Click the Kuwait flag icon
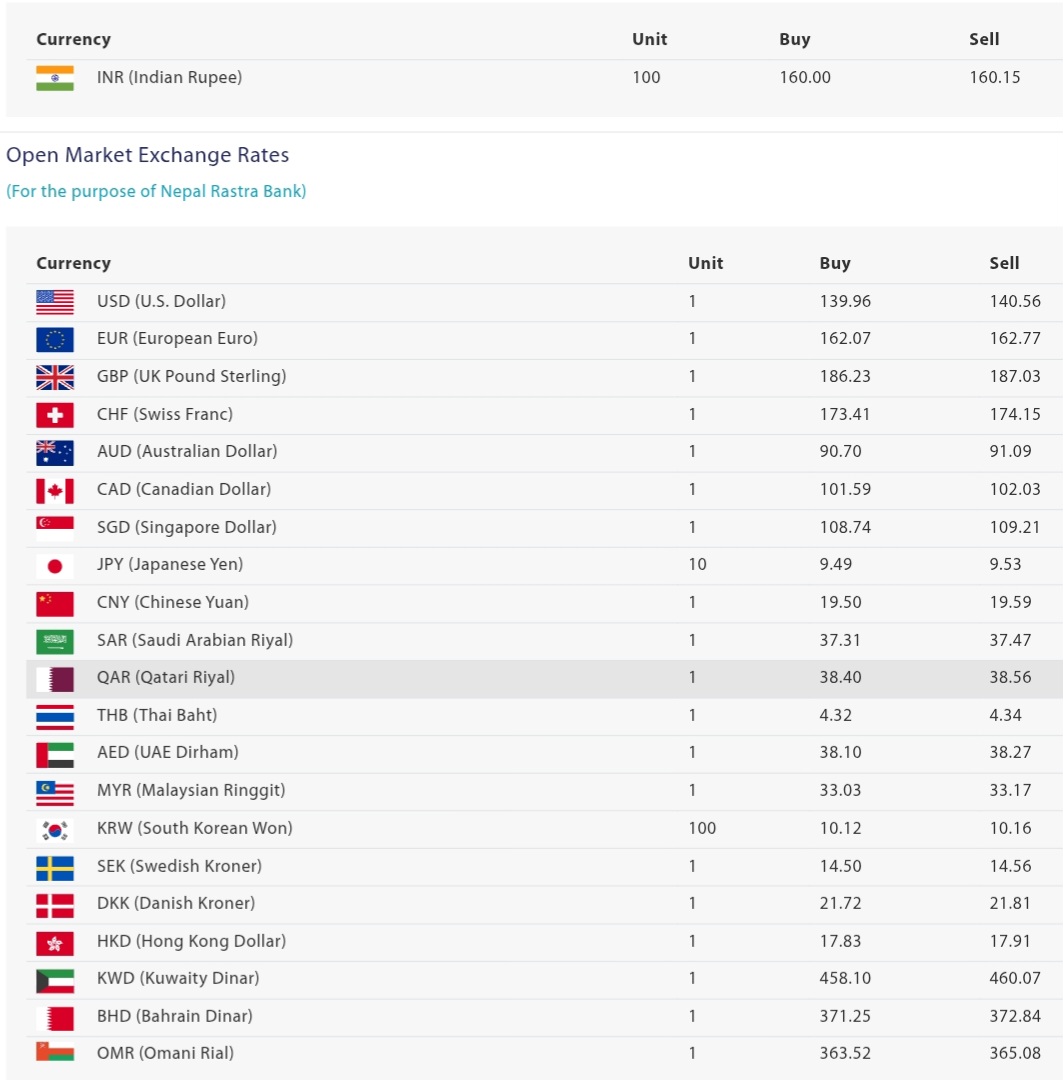The width and height of the screenshot is (1063, 1080). coord(55,980)
